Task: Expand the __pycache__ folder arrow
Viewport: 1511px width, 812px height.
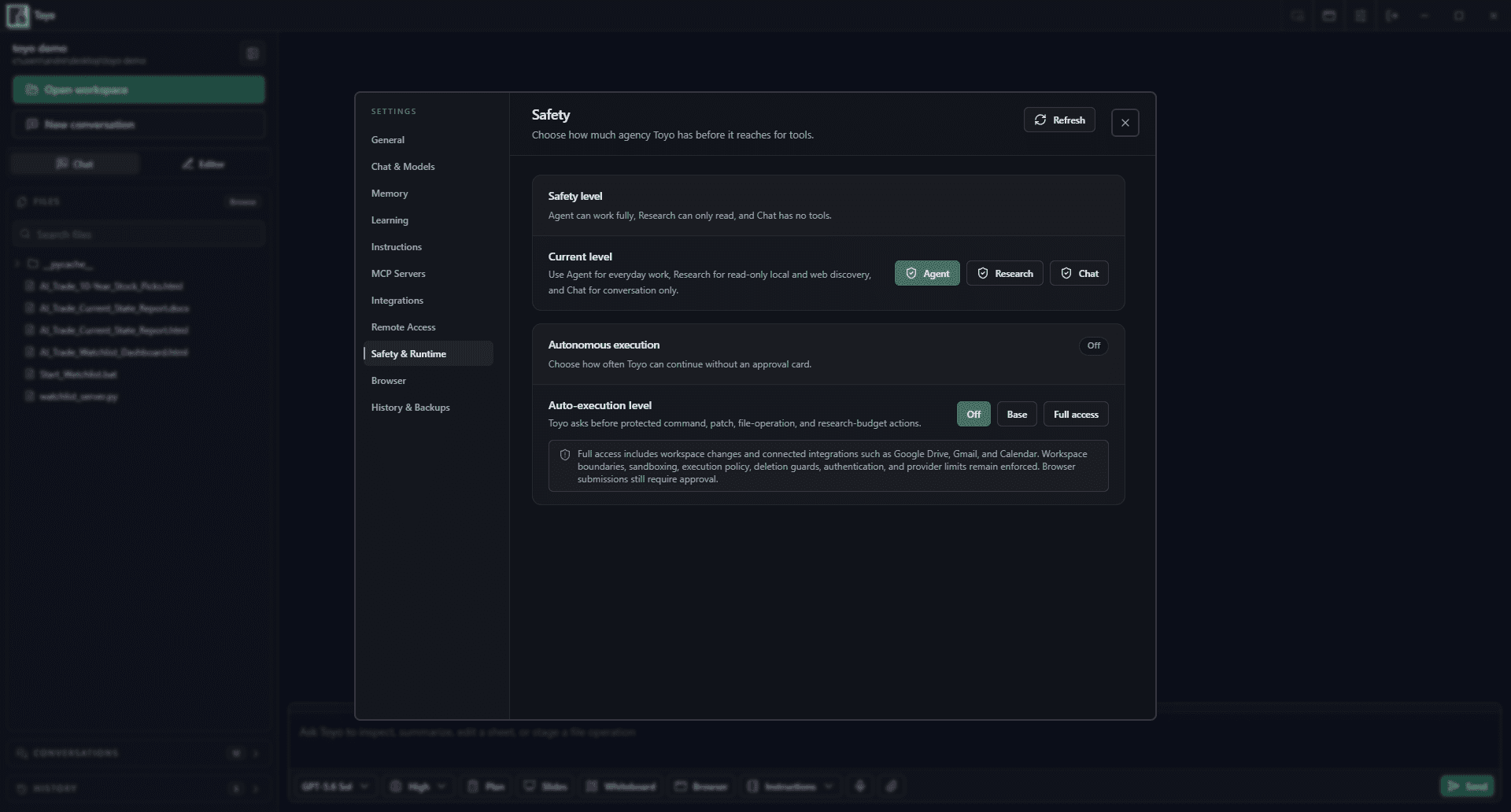Action: 17,264
